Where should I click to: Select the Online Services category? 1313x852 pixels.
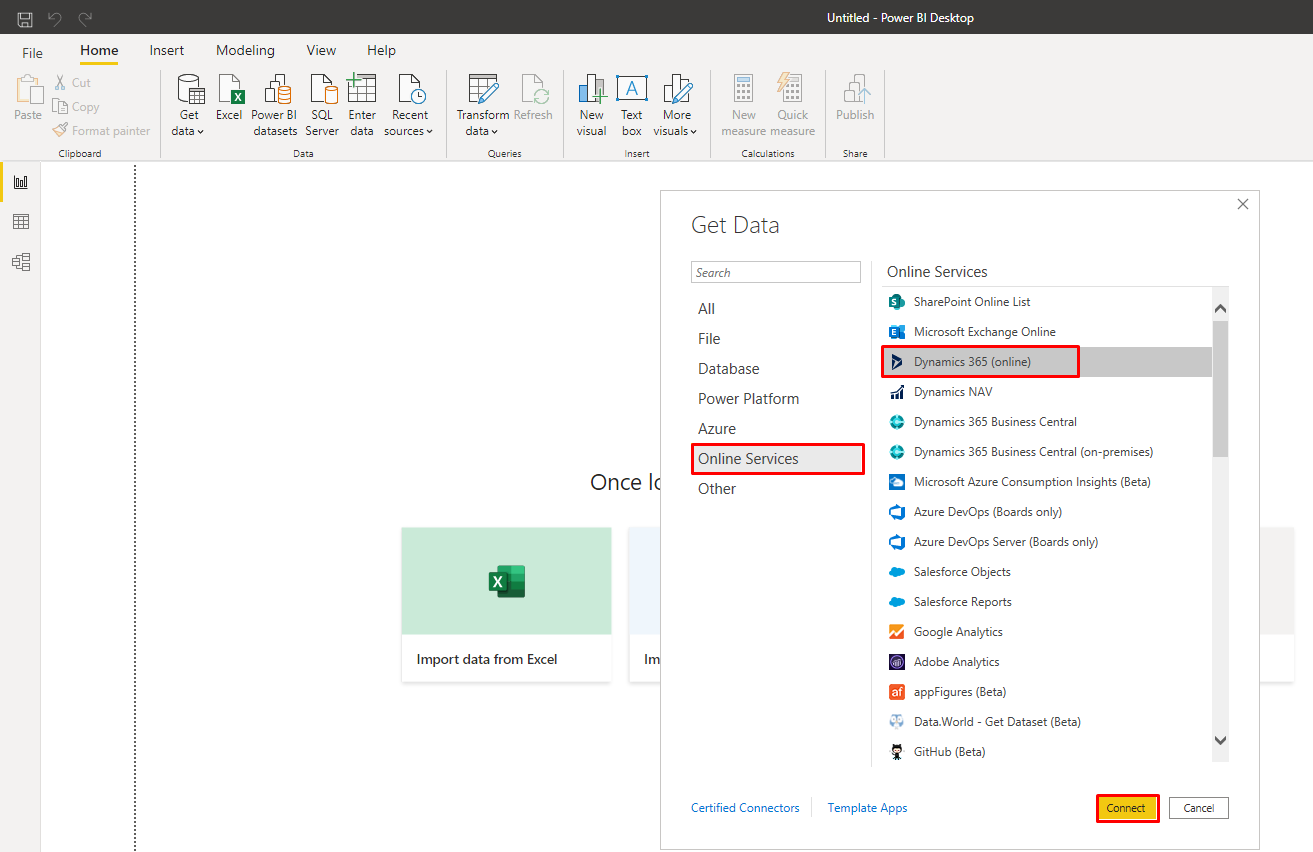coord(777,459)
